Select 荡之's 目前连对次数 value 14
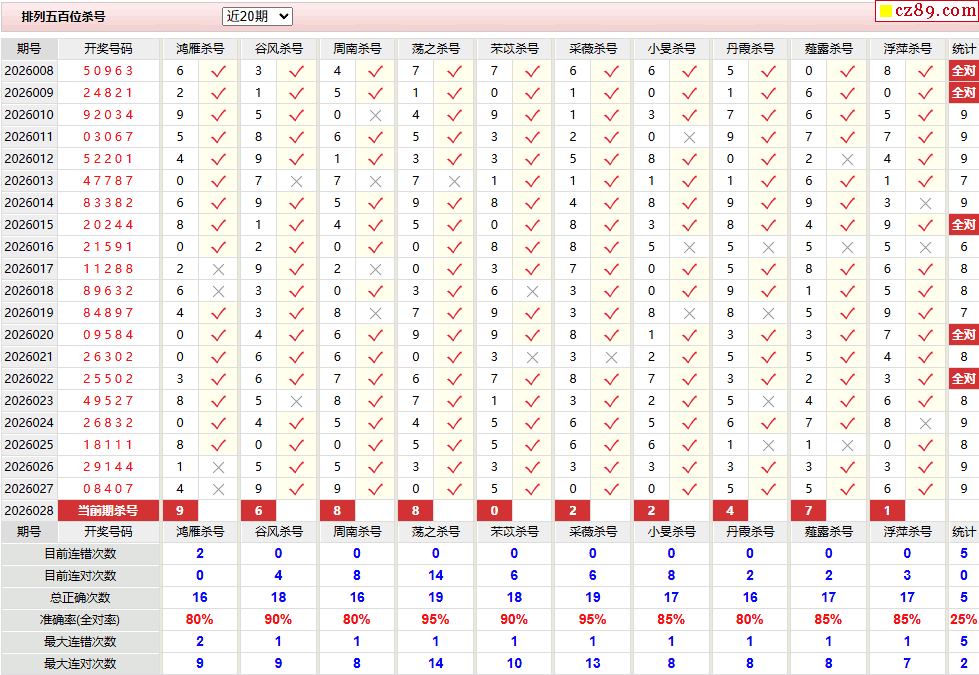This screenshot has height=675, width=979. [435, 576]
